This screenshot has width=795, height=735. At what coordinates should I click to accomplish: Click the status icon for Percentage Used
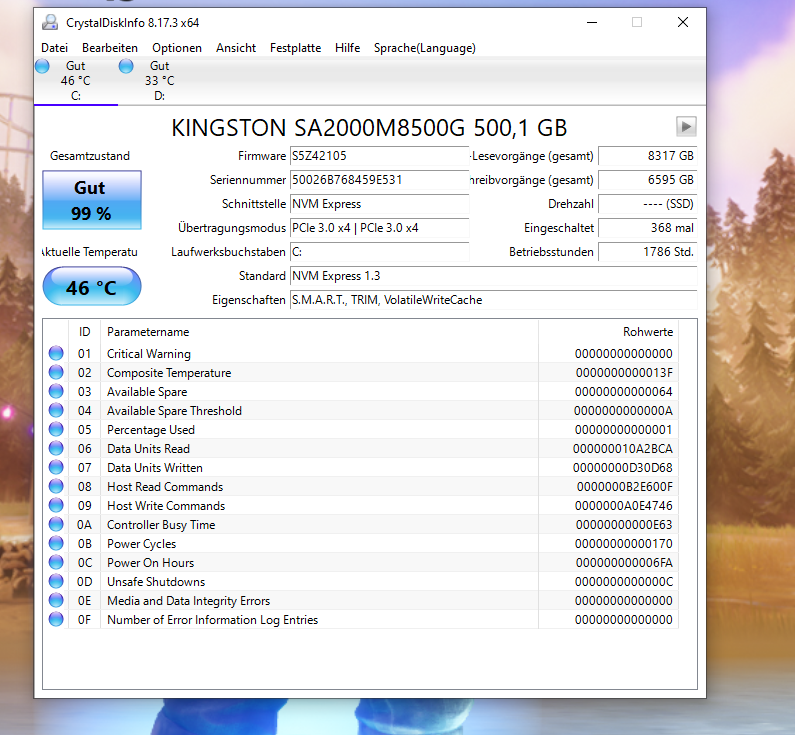point(56,429)
